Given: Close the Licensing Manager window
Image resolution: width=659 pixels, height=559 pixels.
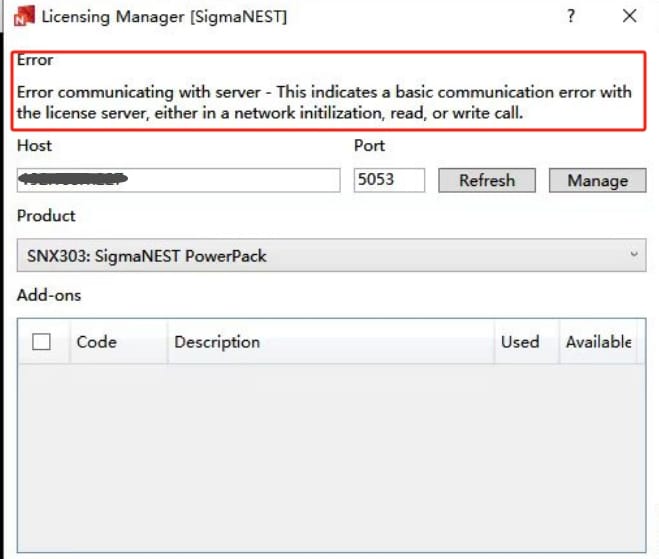Looking at the screenshot, I should pos(629,16).
